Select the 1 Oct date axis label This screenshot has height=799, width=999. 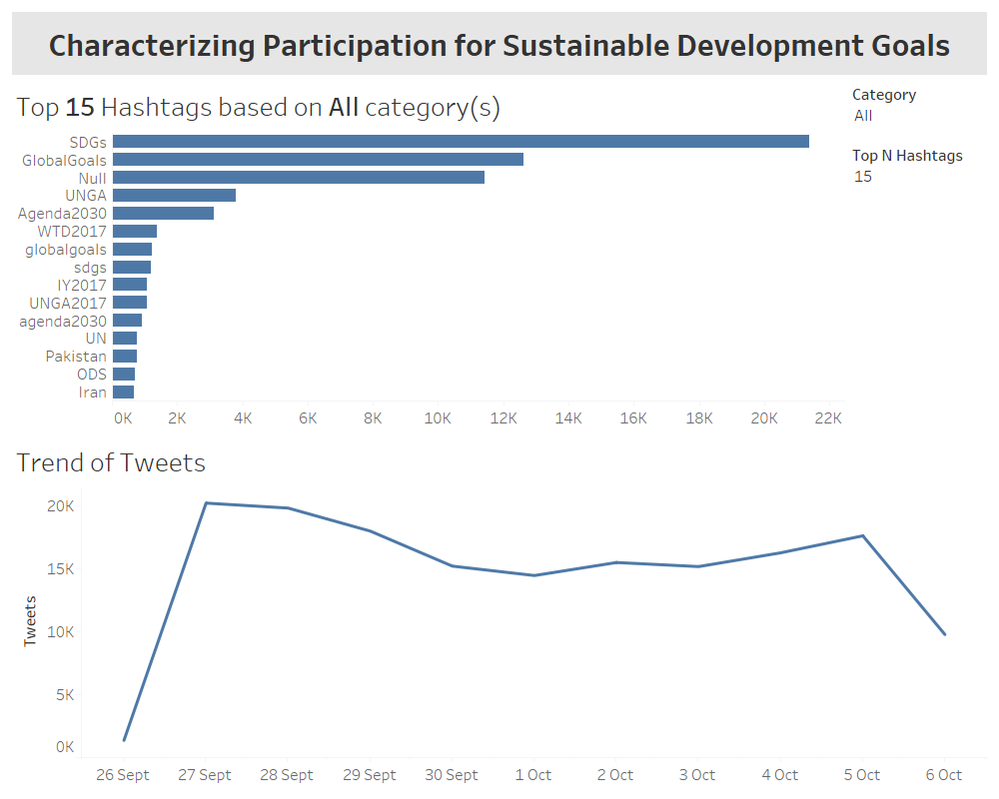pyautogui.click(x=533, y=775)
